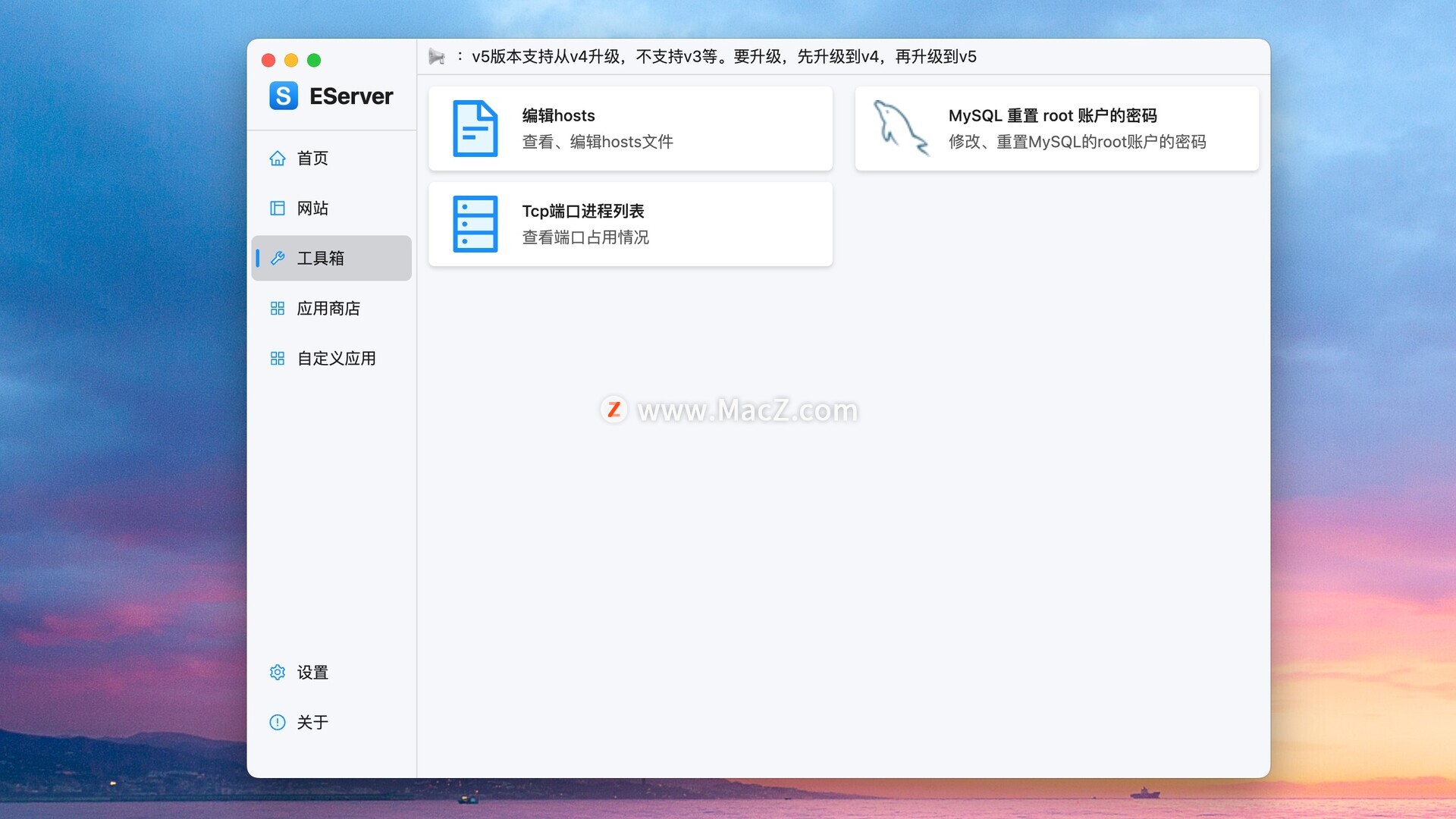Image resolution: width=1456 pixels, height=819 pixels.
Task: Click the server rack icon for Tcp端口
Action: [x=475, y=224]
